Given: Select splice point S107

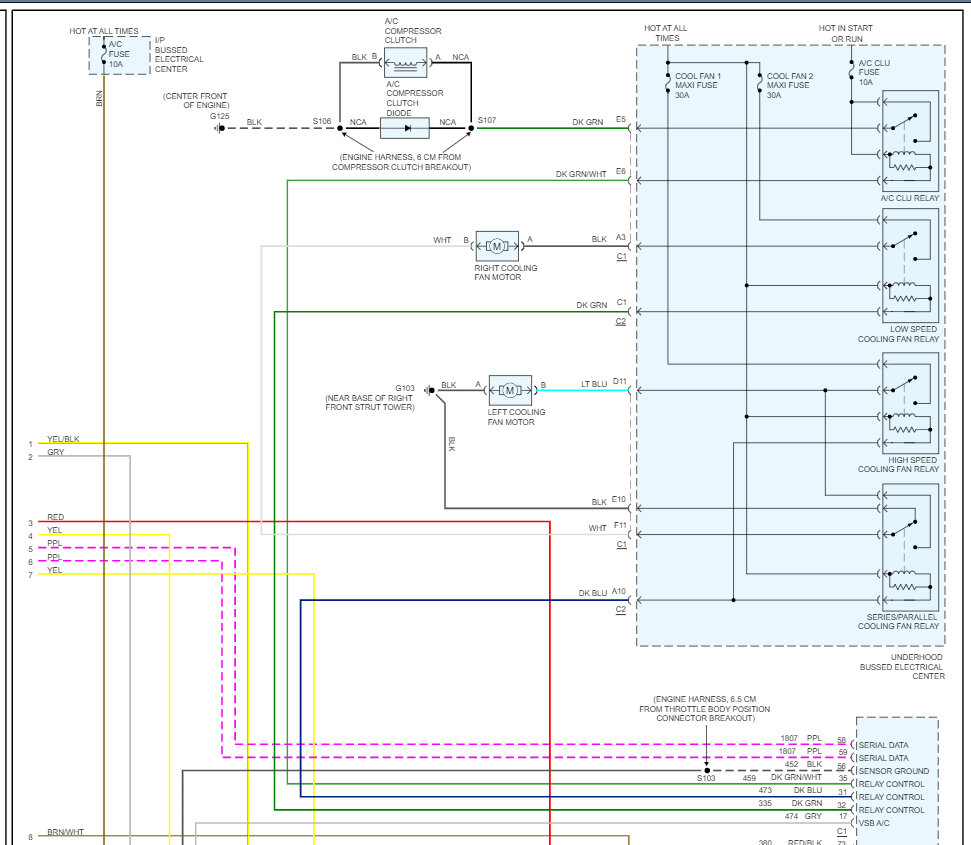Looking at the screenshot, I should point(471,128).
